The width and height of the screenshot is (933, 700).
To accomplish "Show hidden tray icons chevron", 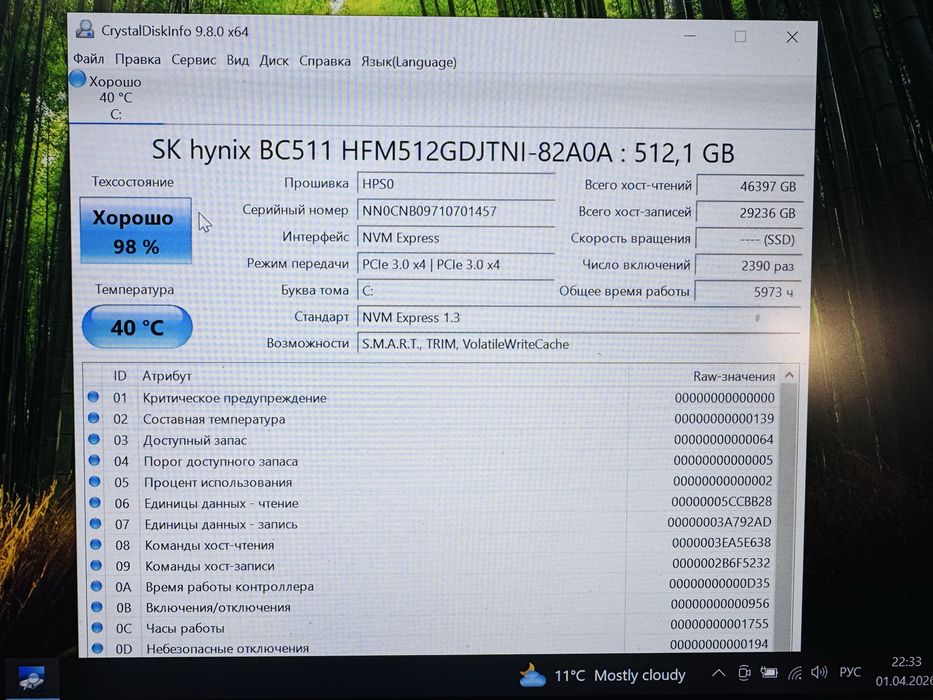I will [719, 673].
